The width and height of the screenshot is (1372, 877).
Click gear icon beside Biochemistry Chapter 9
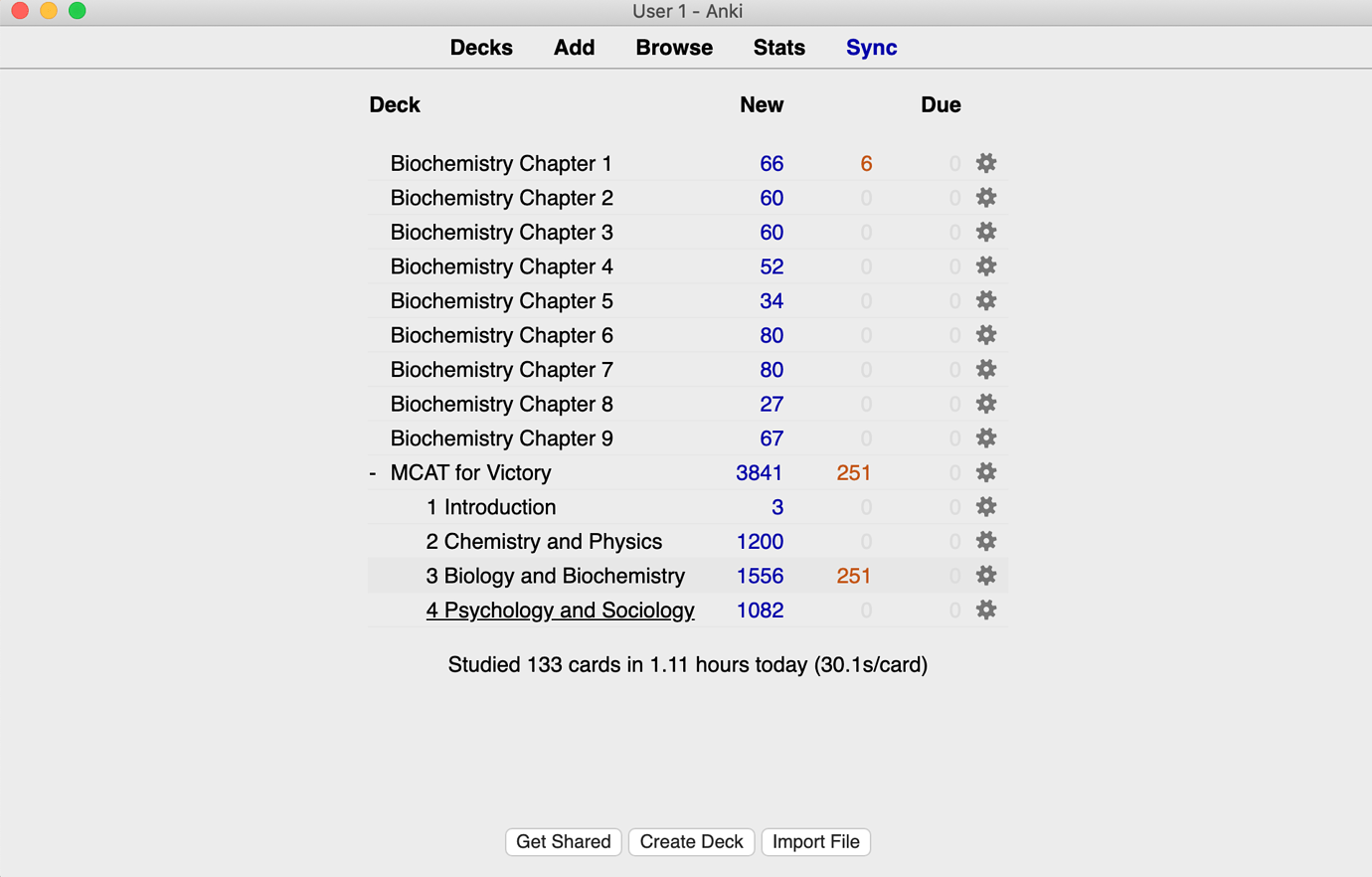pos(985,438)
